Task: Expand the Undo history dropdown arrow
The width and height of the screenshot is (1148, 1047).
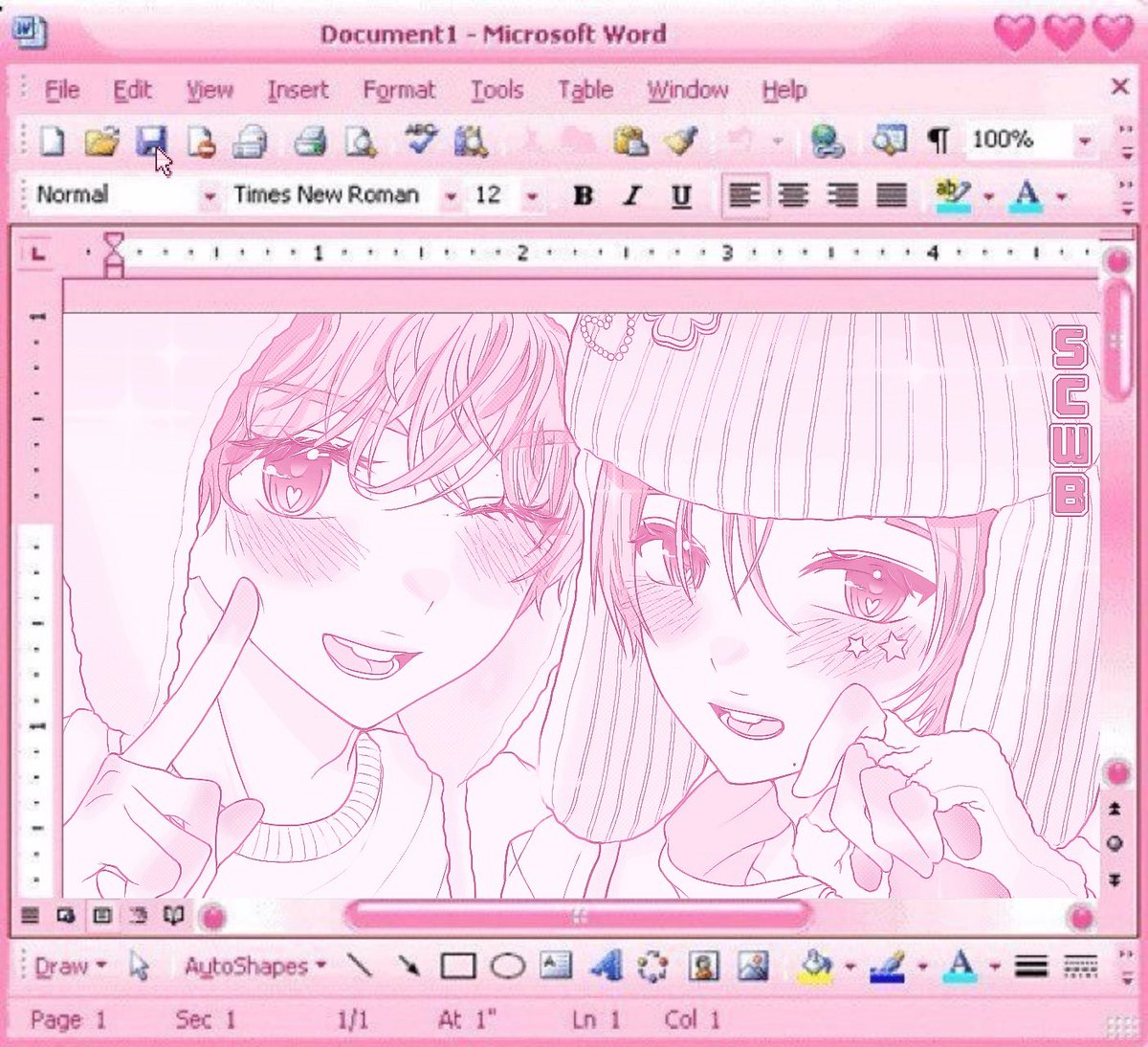Action: [x=778, y=143]
